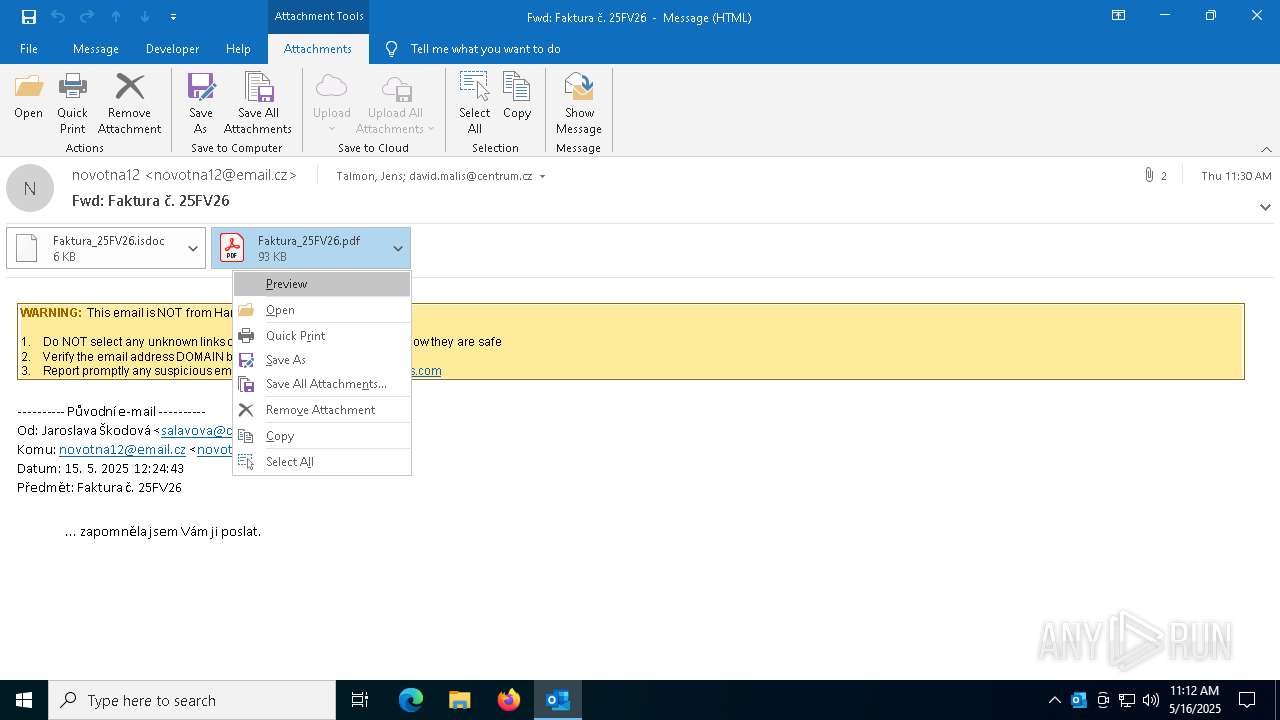Click the Outlook taskbar icon

(x=558, y=700)
